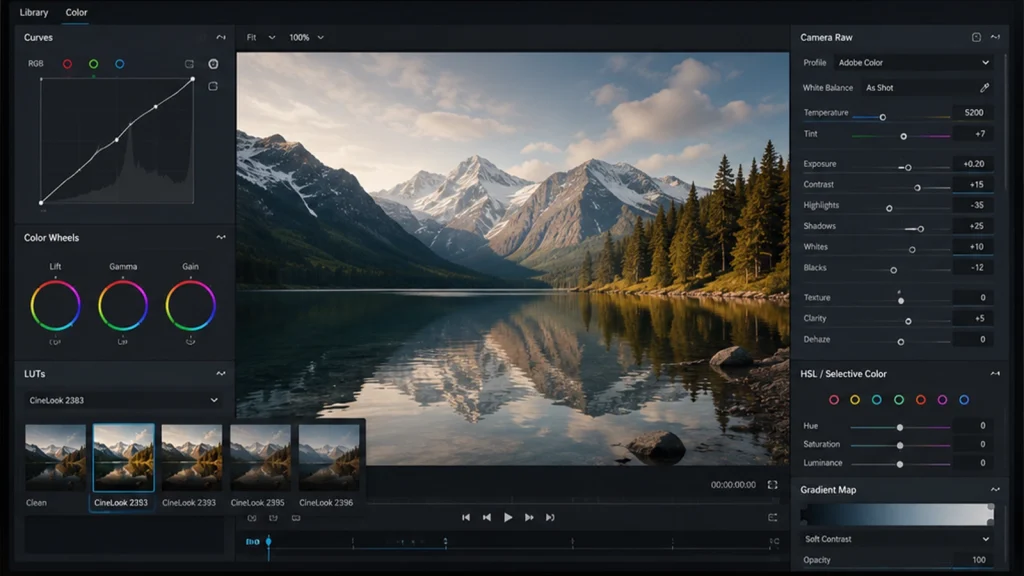1024x576 pixels.
Task: Click the Temperature slider handle
Action: [882, 117]
